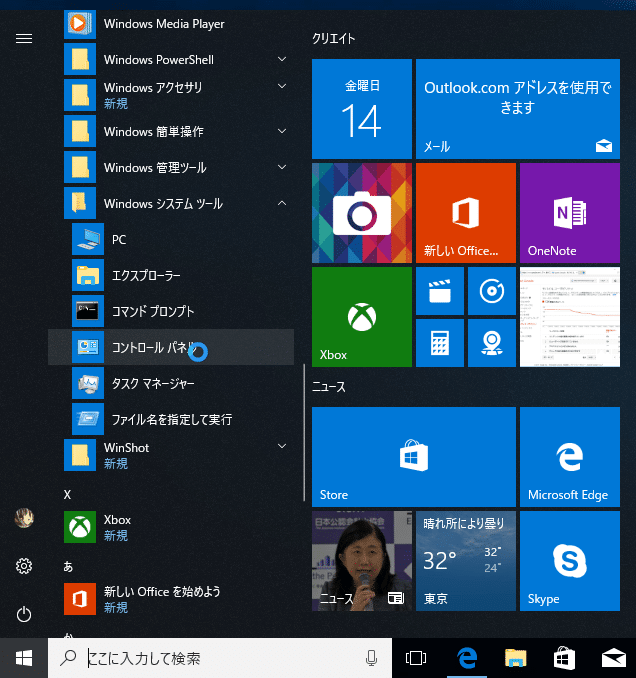Open the Power options button

pyautogui.click(x=24, y=614)
